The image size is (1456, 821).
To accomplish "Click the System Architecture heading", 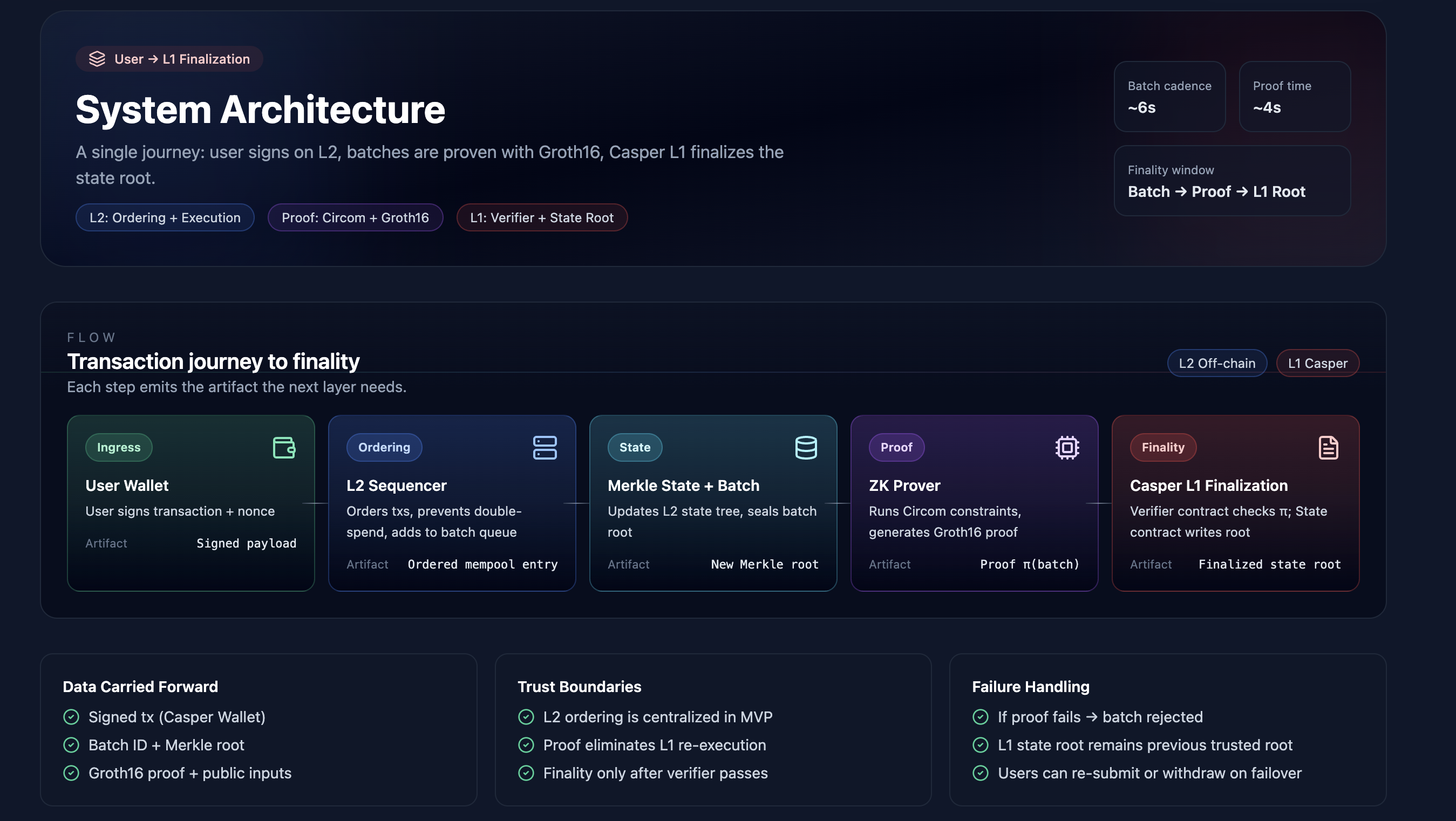I will pos(261,109).
